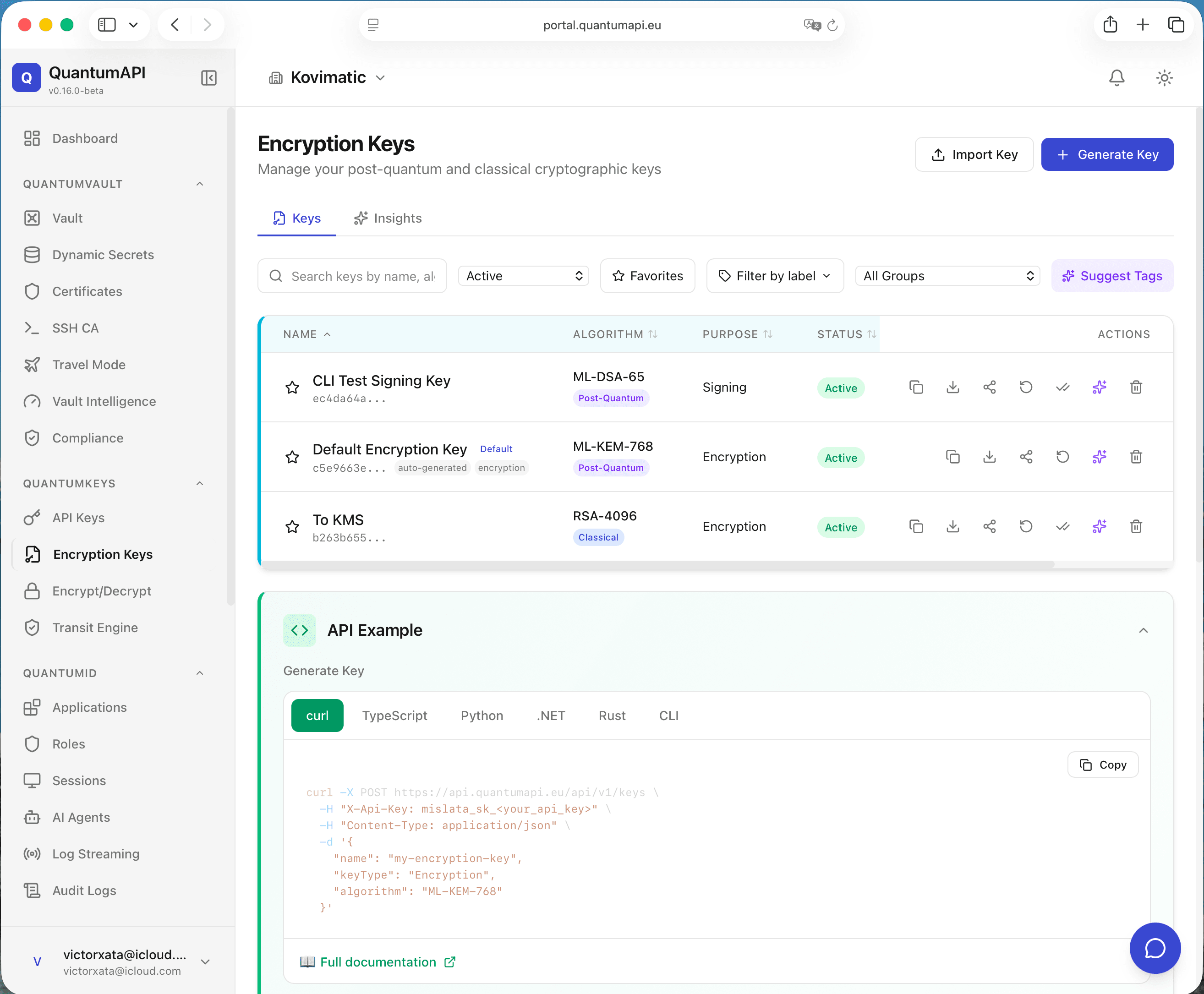Image resolution: width=1204 pixels, height=994 pixels.
Task: Rotate the Default Encryption Key
Action: [1062, 457]
